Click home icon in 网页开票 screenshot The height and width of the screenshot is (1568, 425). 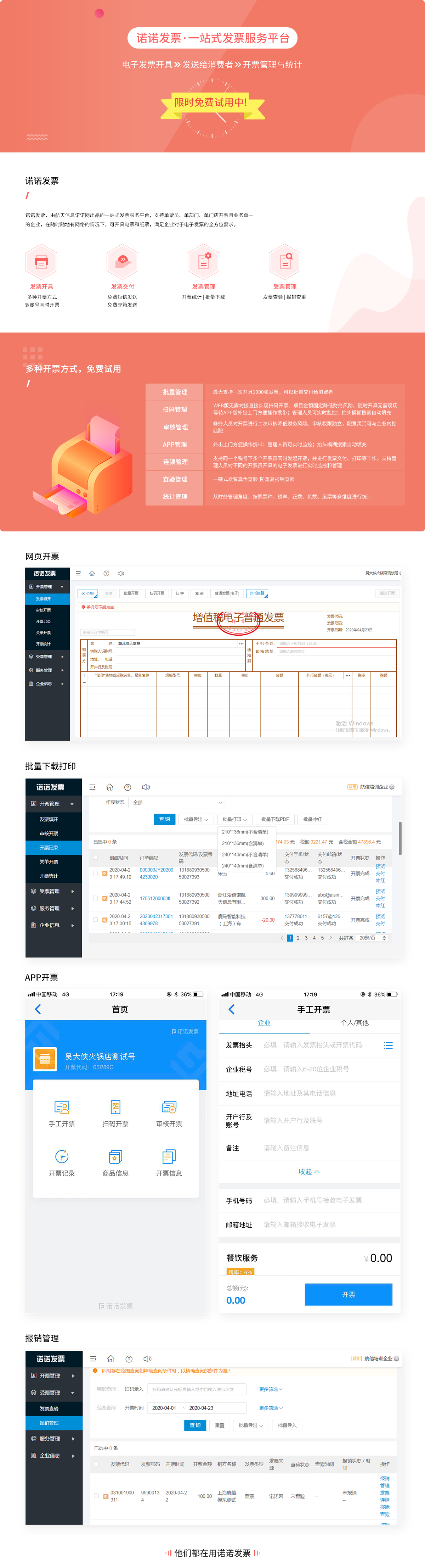[92, 573]
